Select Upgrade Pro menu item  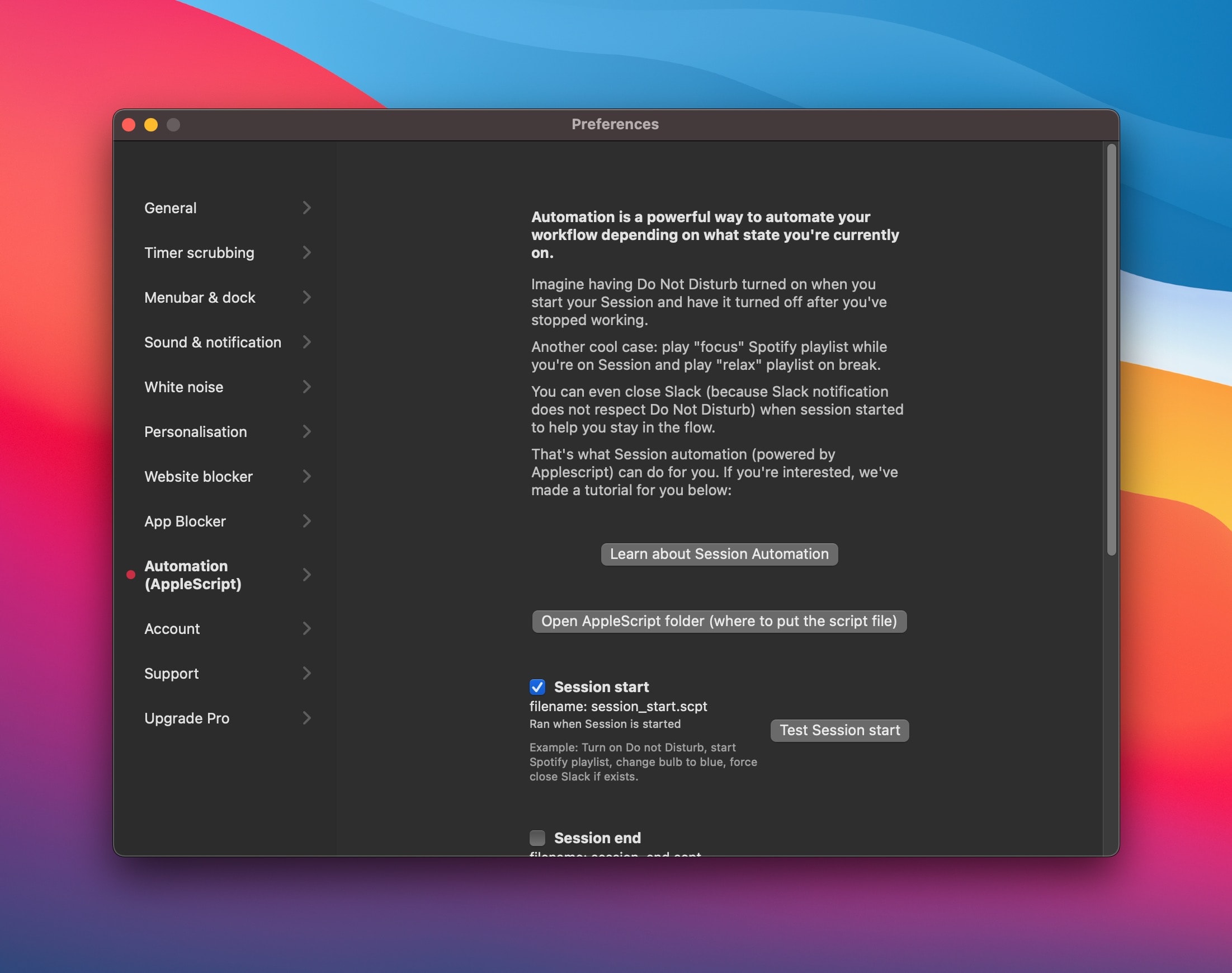pos(186,718)
